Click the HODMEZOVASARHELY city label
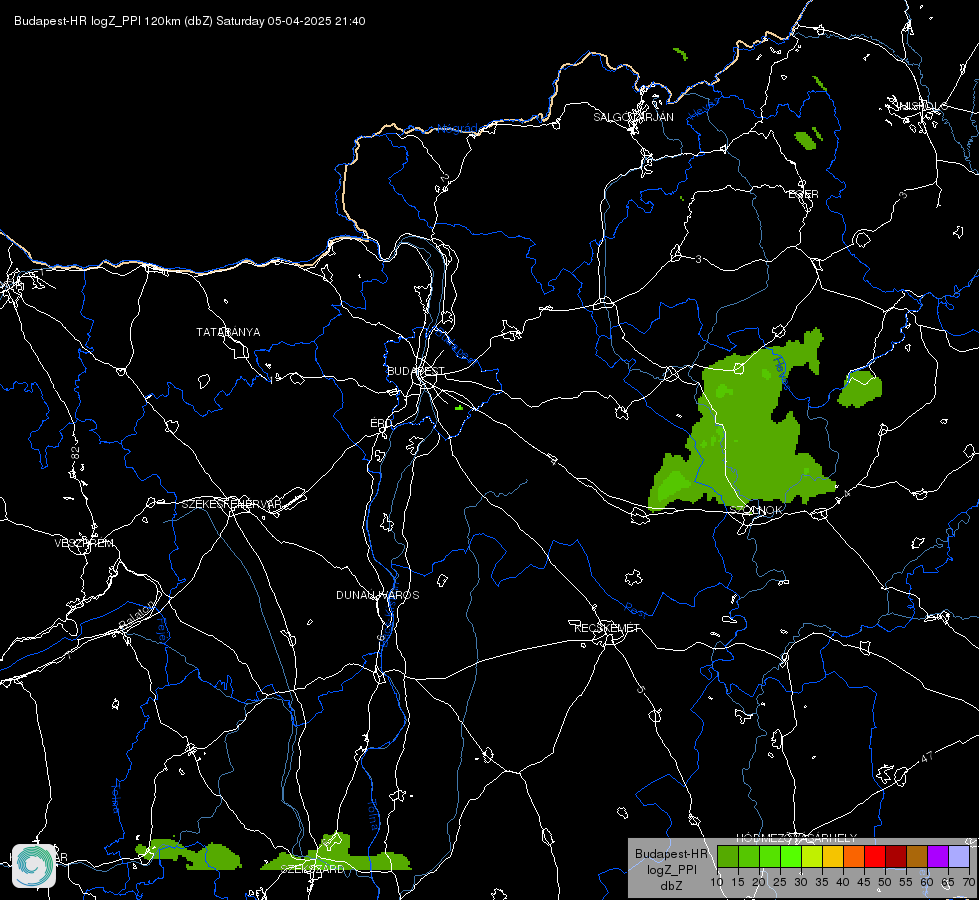Image resolution: width=979 pixels, height=900 pixels. (797, 838)
